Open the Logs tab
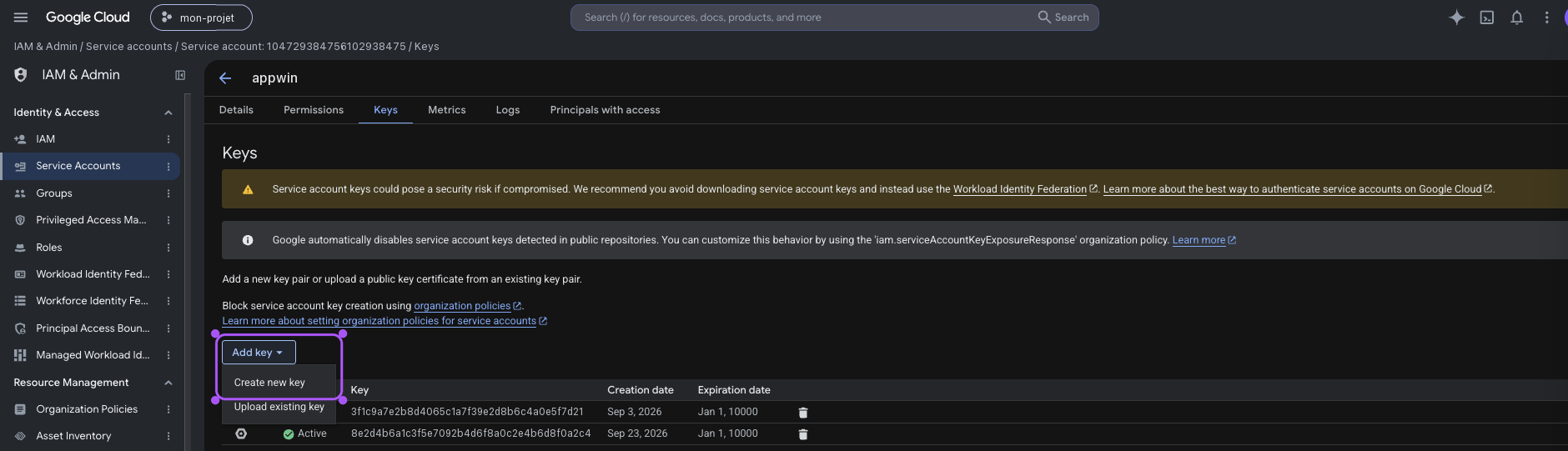1568x451 pixels. [508, 110]
